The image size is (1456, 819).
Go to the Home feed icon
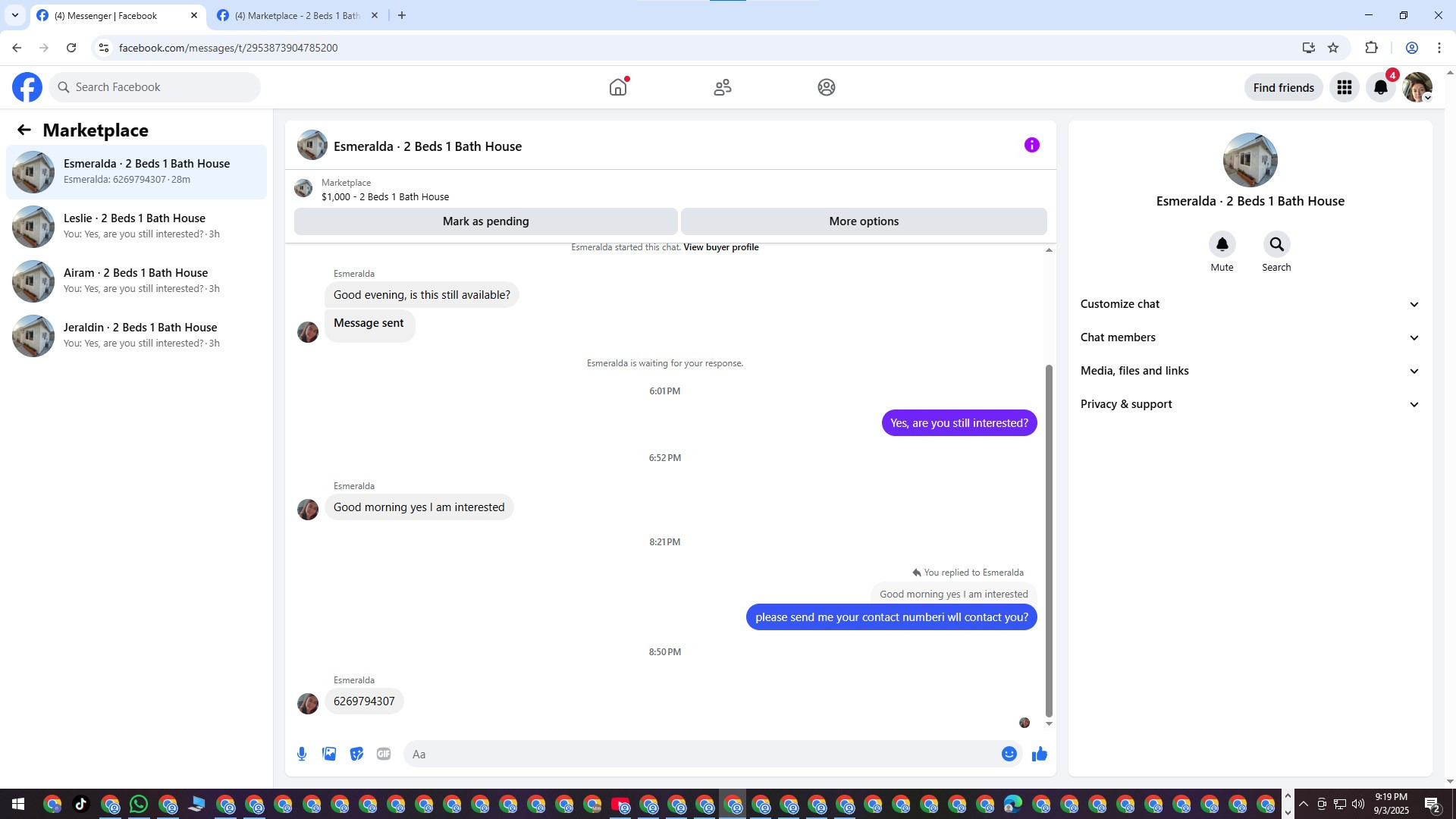[618, 87]
